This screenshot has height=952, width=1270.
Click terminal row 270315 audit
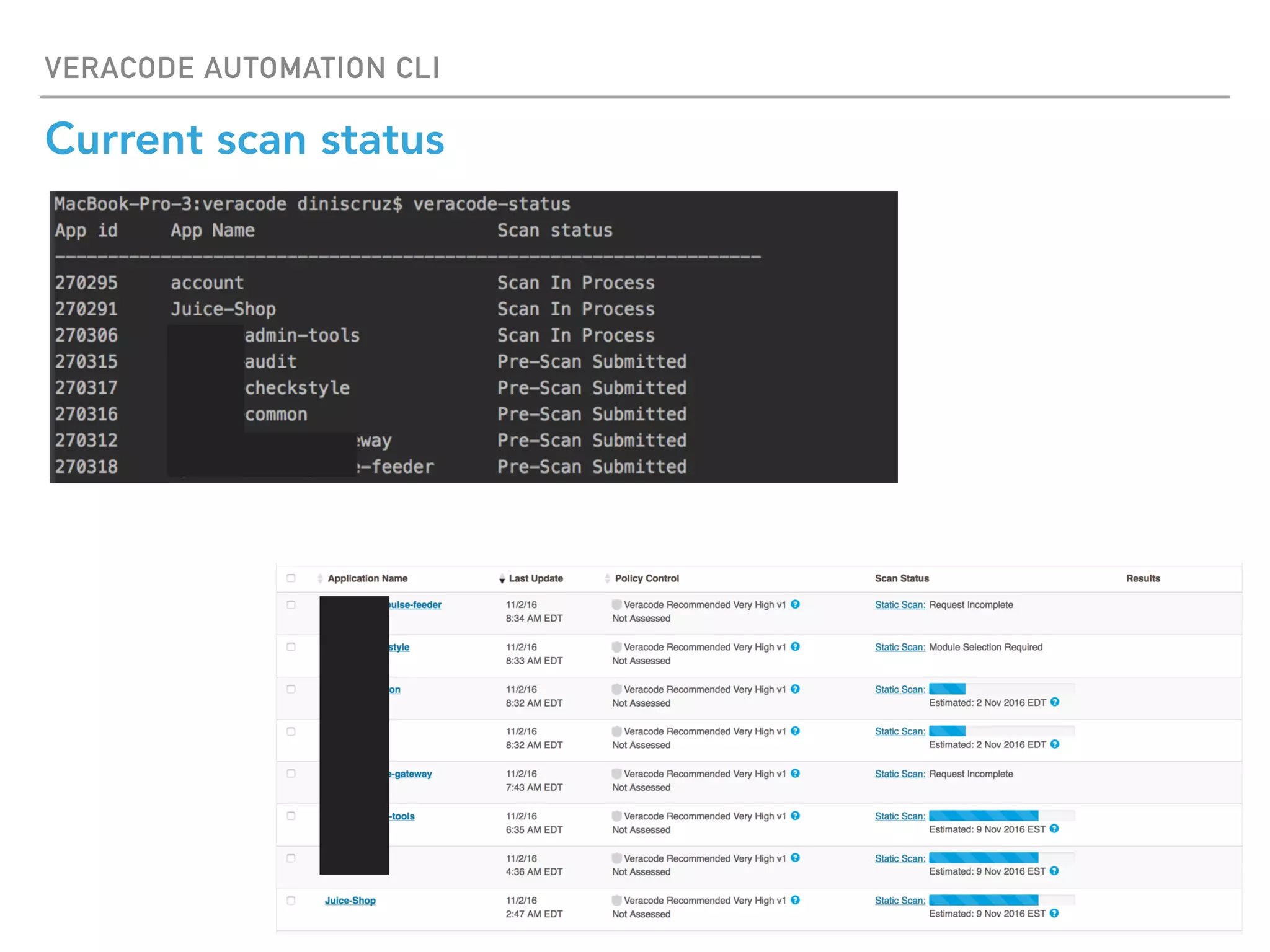coord(371,361)
